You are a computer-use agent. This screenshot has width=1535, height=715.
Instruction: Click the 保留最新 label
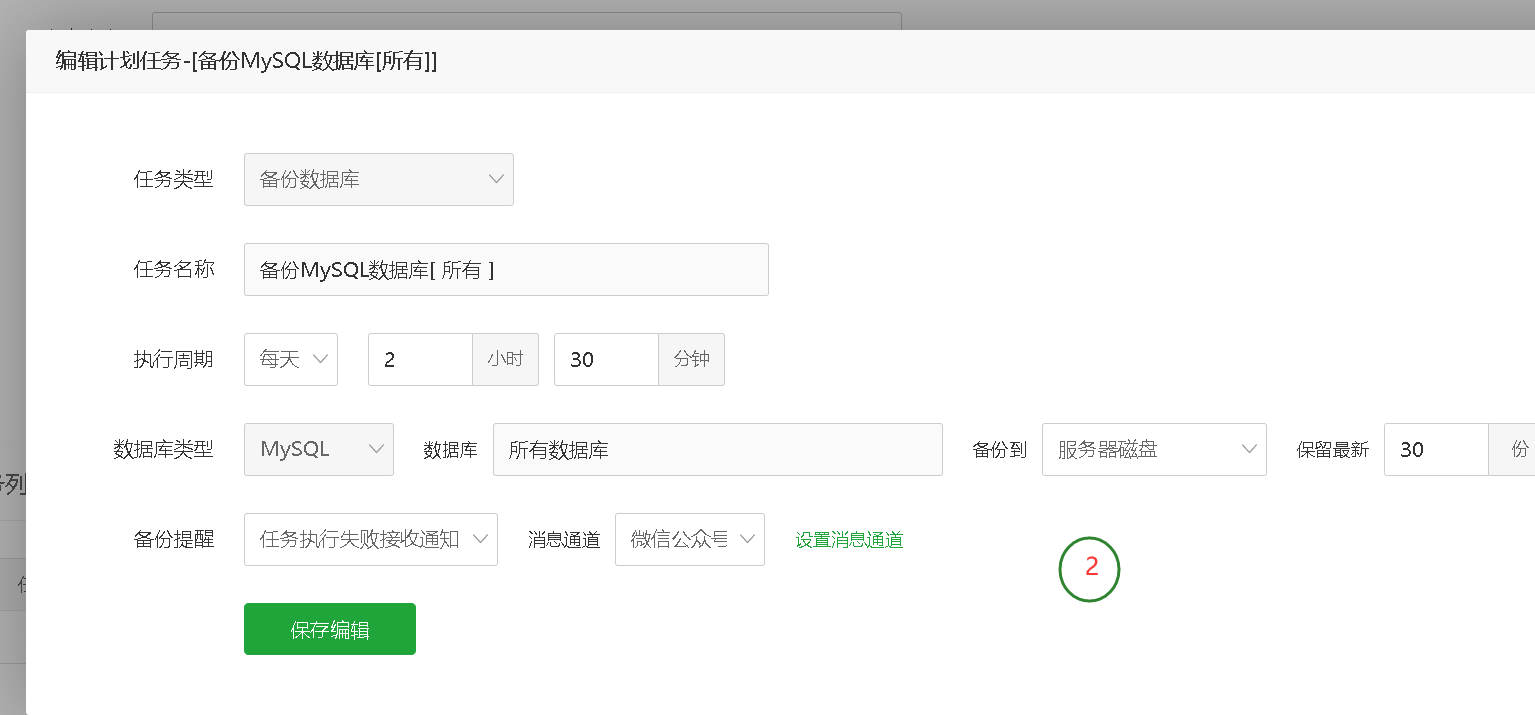pyautogui.click(x=1332, y=450)
